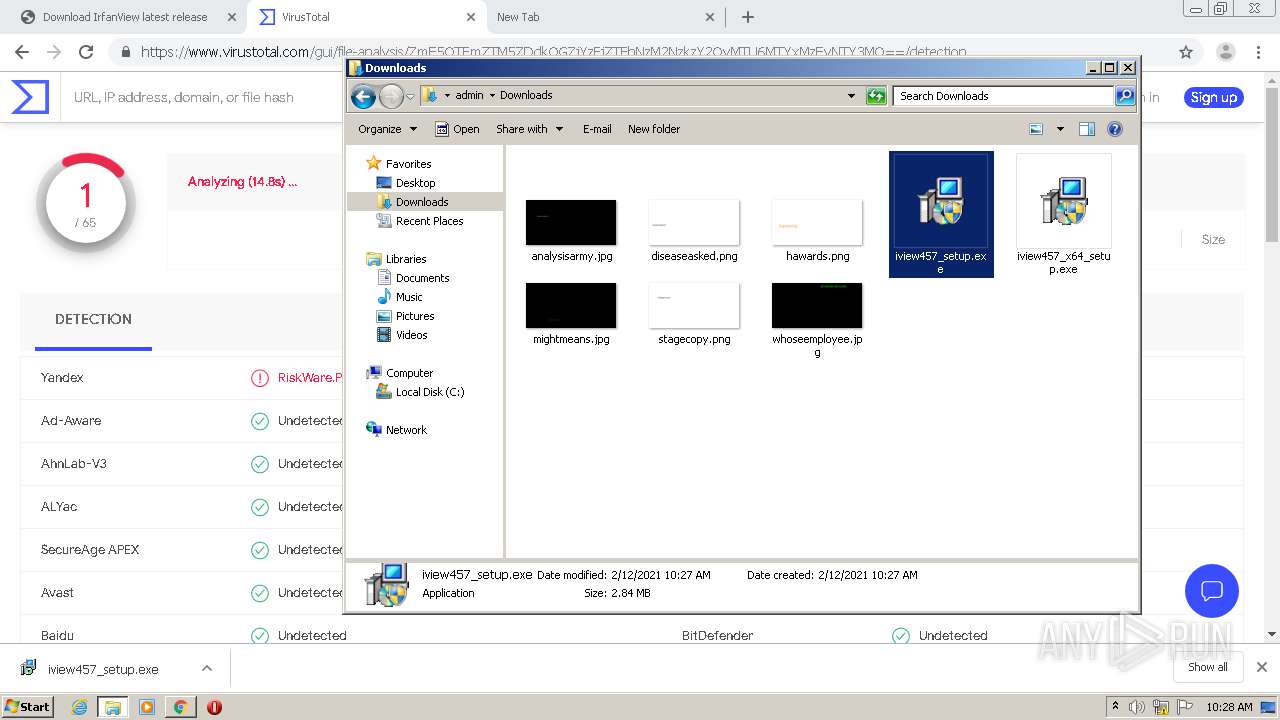The image size is (1280, 720).
Task: Expand the arrow after admin in path
Action: 492,96
